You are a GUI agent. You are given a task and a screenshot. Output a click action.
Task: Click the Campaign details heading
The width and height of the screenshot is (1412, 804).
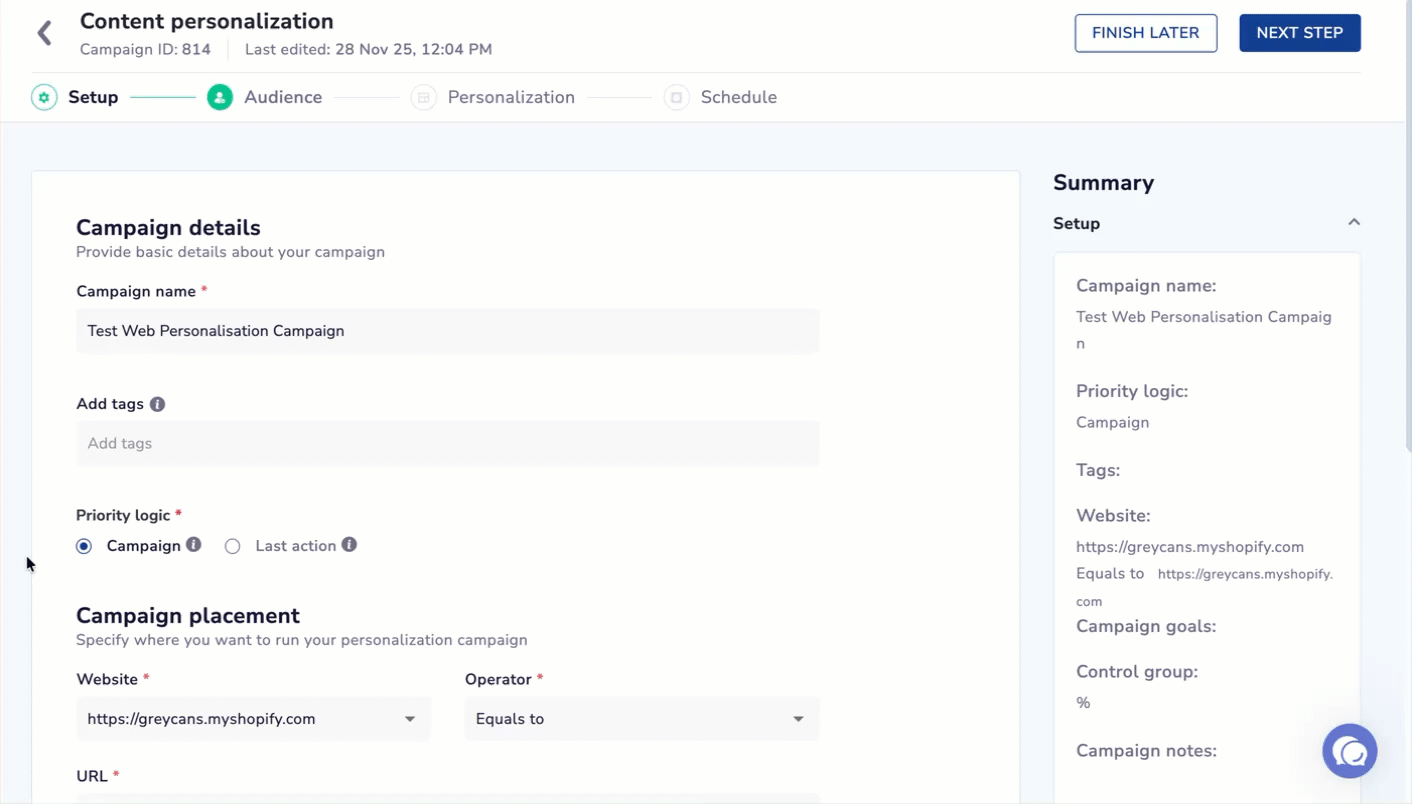(x=168, y=227)
